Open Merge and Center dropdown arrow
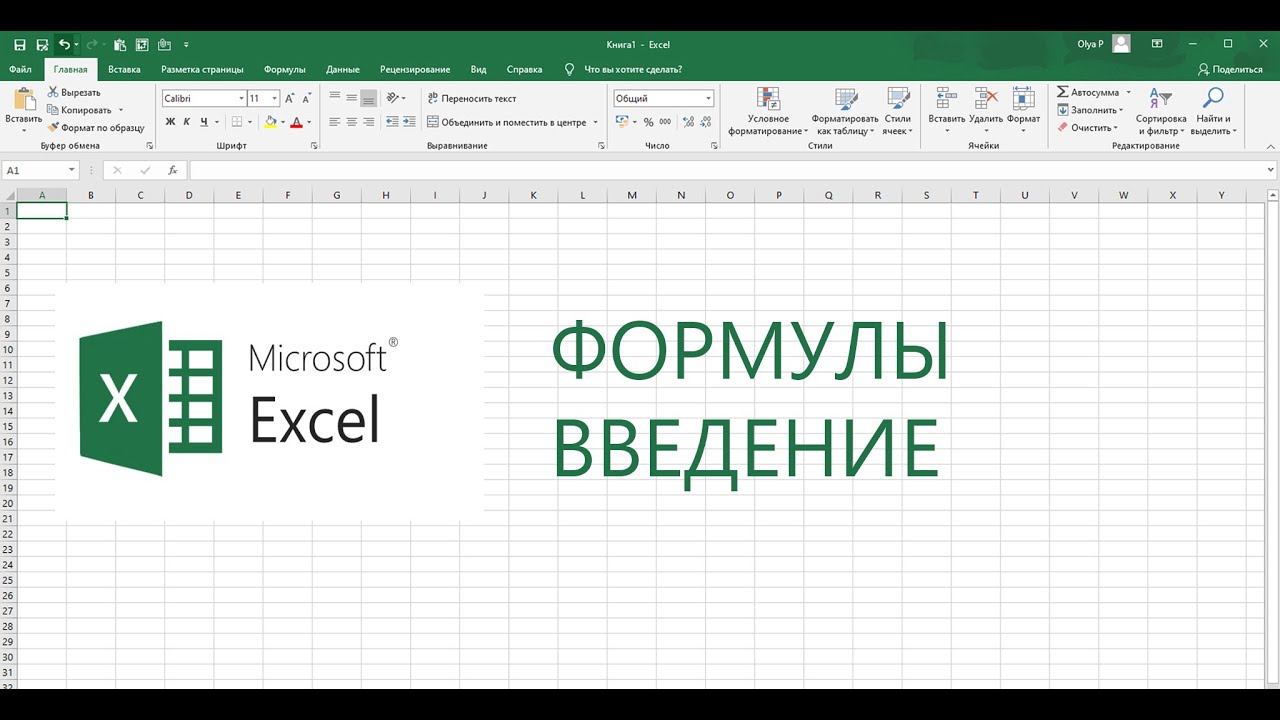The image size is (1280, 720). pos(596,122)
